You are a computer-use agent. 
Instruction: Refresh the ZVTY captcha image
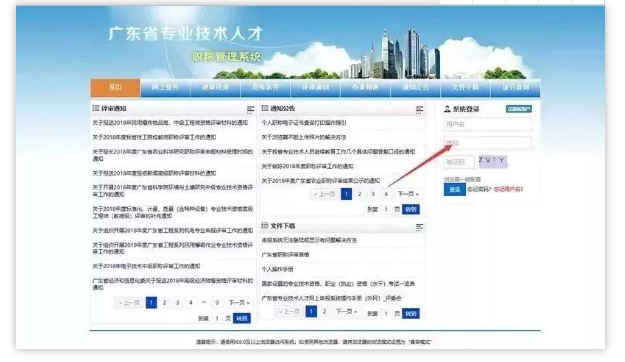point(493,161)
